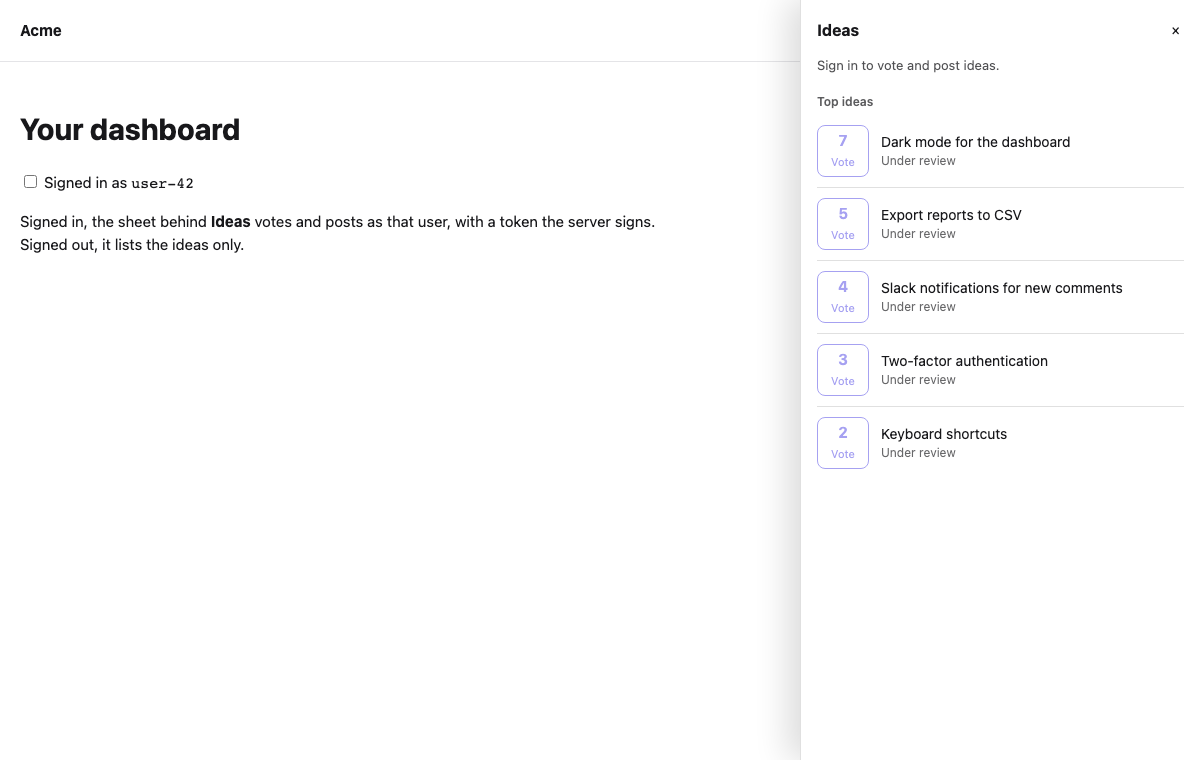Click the 'Your dashboard' heading
Screen dimensions: 1200x760
(x=130, y=130)
